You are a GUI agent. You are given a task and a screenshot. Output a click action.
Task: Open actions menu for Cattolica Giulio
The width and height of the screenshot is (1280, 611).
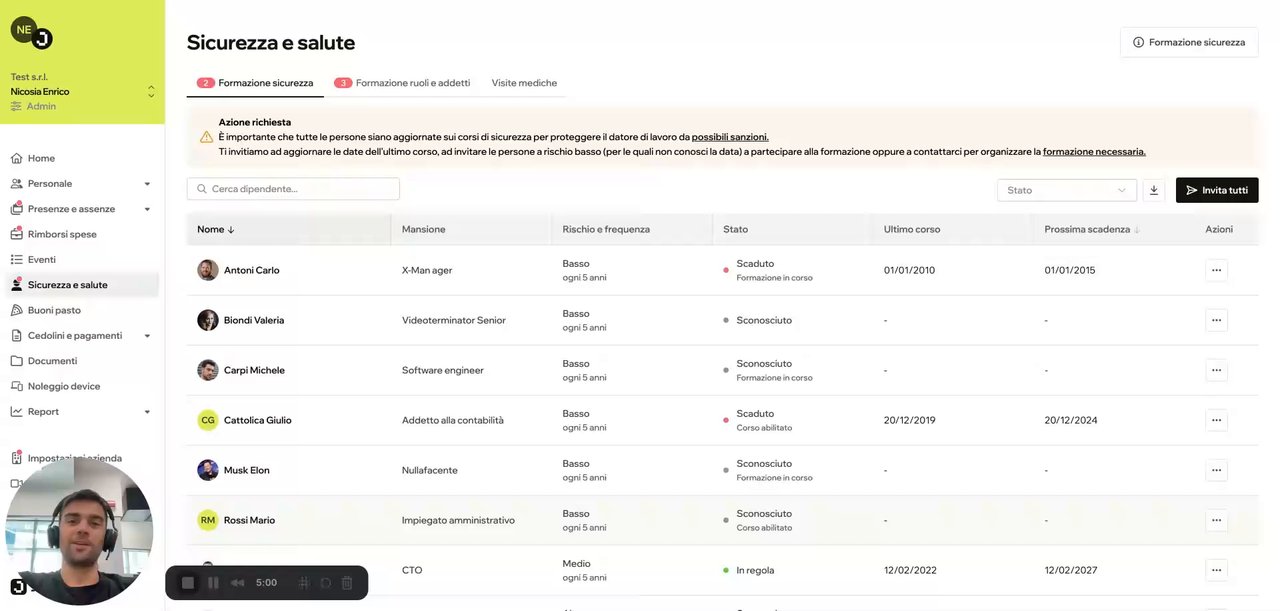point(1216,420)
